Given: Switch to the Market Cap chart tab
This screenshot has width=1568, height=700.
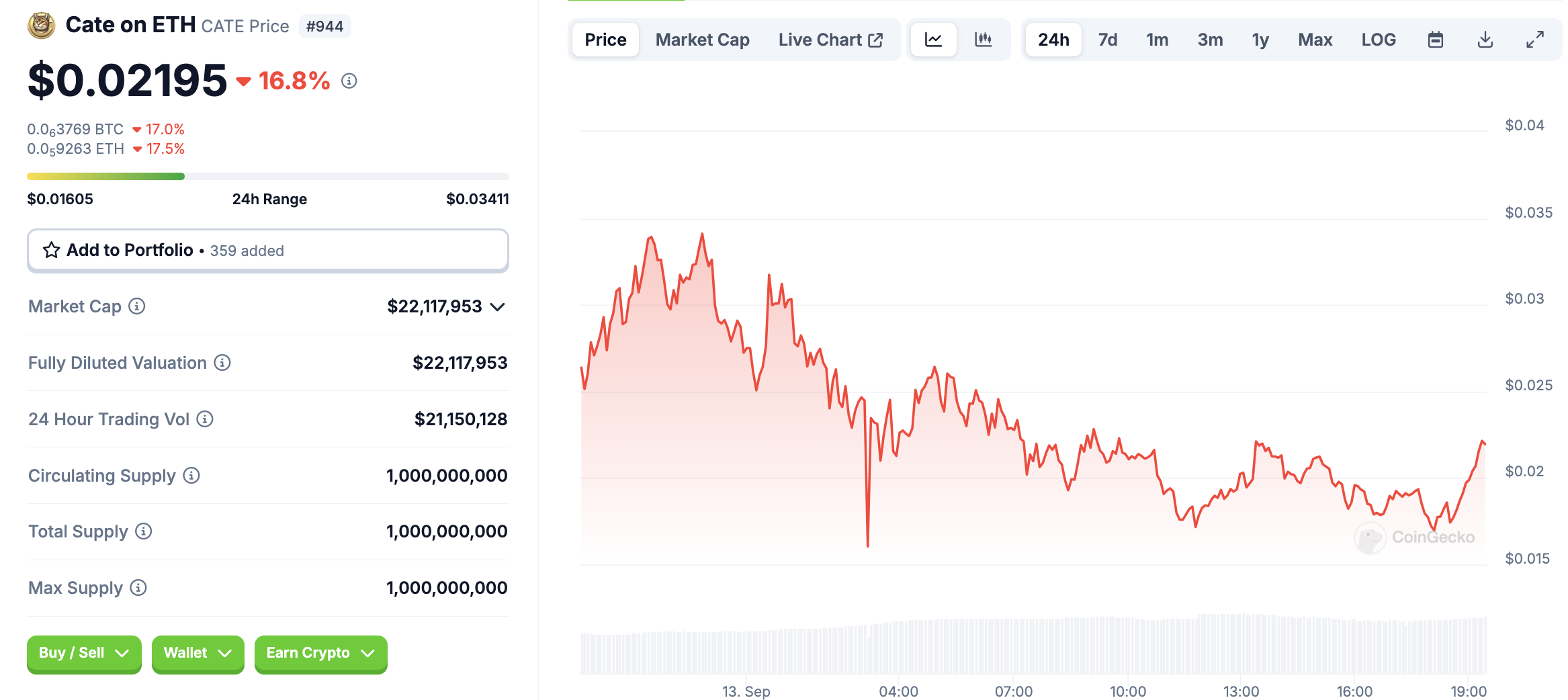Looking at the screenshot, I should 702,40.
